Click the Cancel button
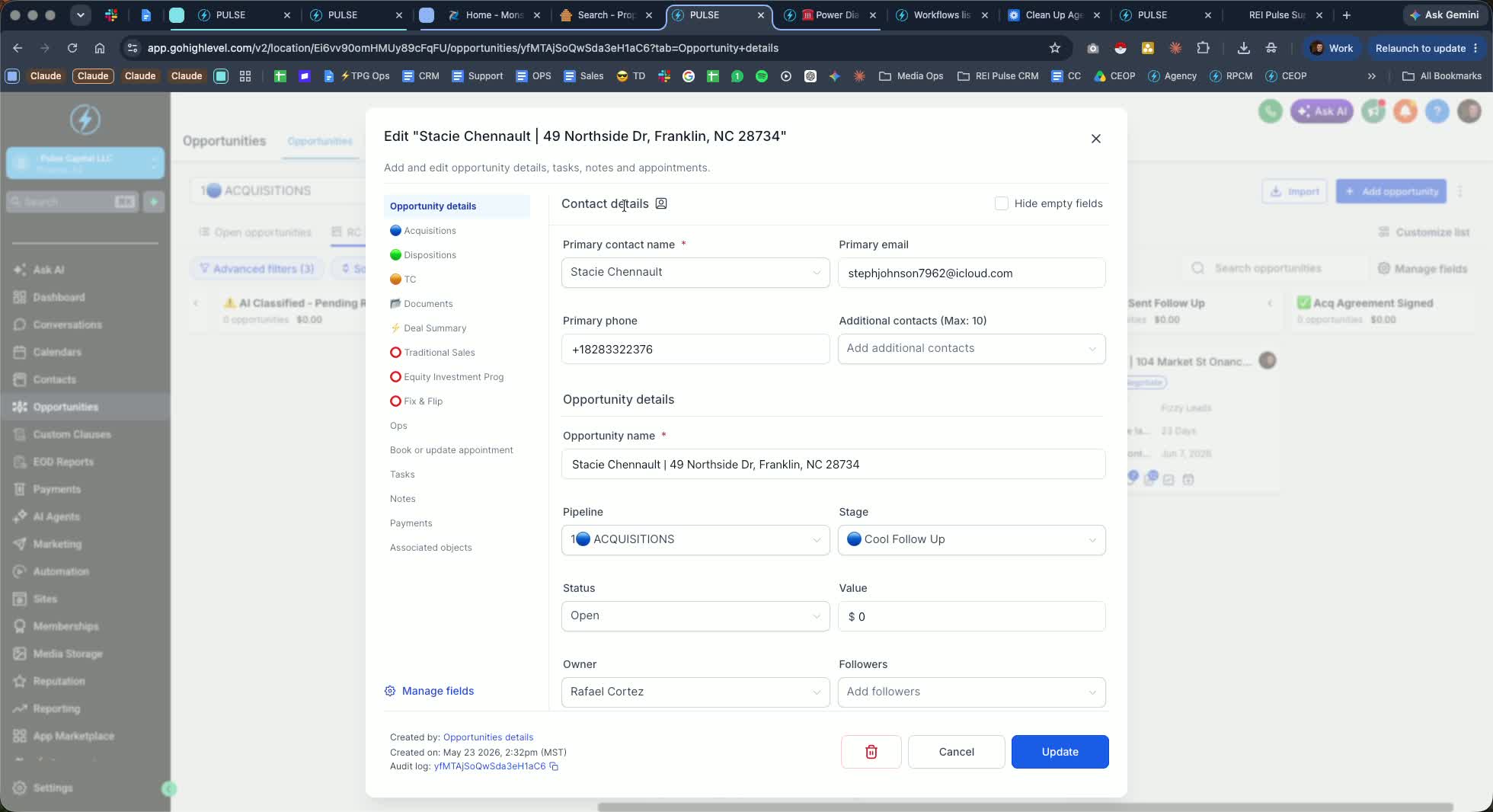This screenshot has width=1493, height=812. pyautogui.click(x=956, y=752)
